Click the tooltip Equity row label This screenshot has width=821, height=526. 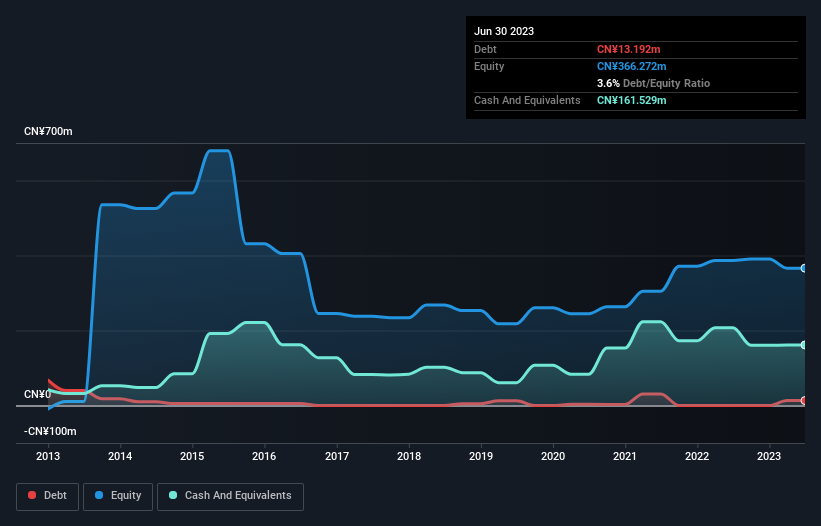pos(489,66)
